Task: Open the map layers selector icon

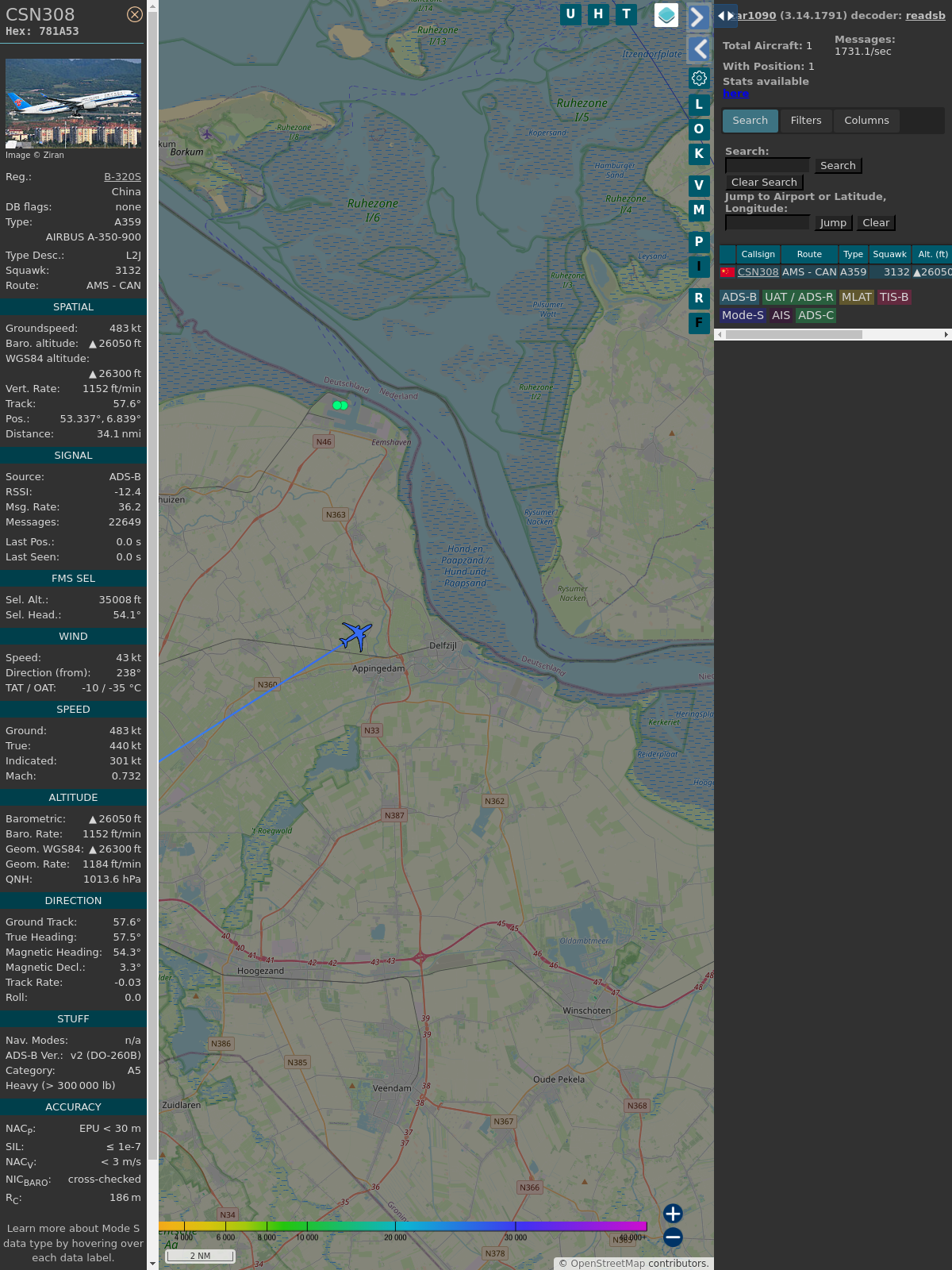Action: click(666, 15)
